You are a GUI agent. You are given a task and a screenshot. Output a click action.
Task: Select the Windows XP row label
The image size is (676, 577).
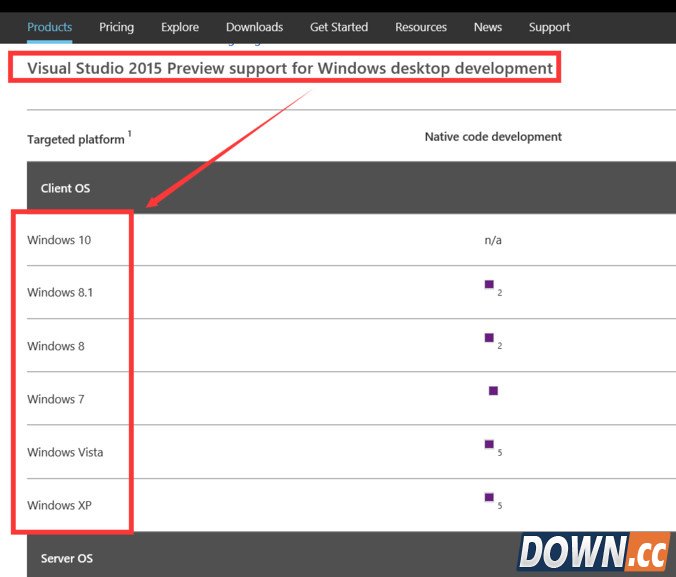(59, 505)
